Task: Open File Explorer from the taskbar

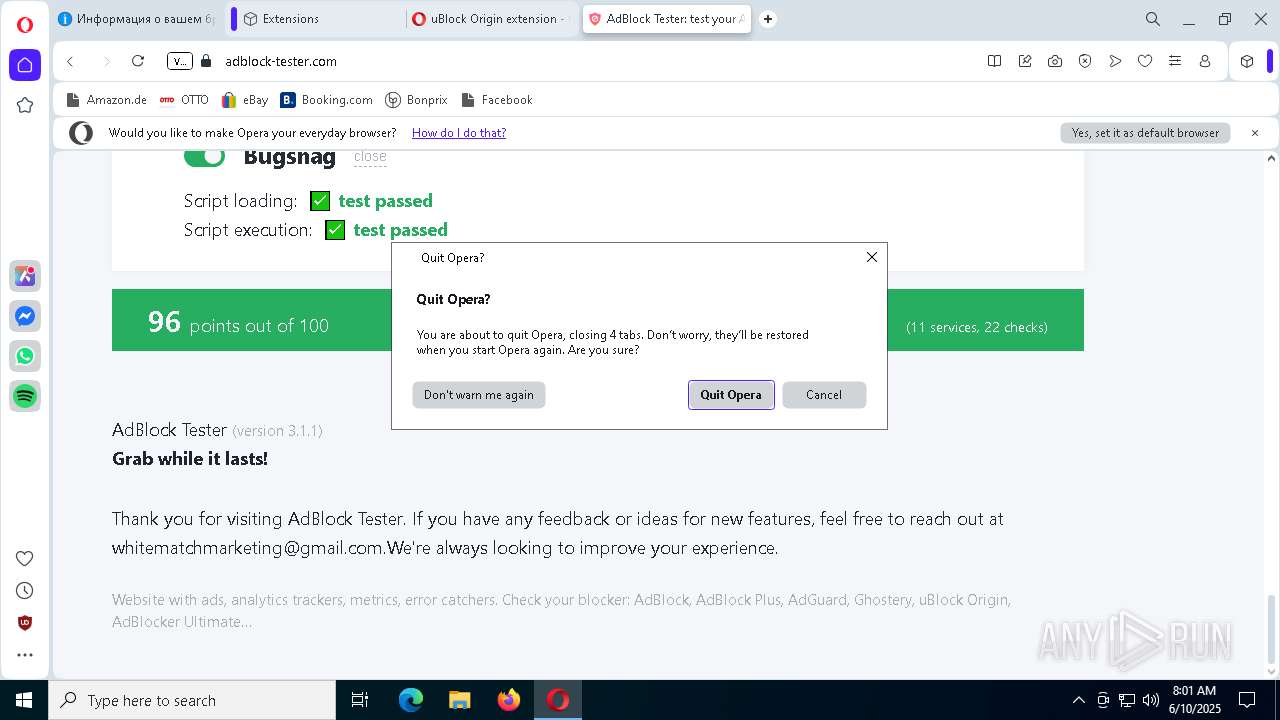Action: 459,700
